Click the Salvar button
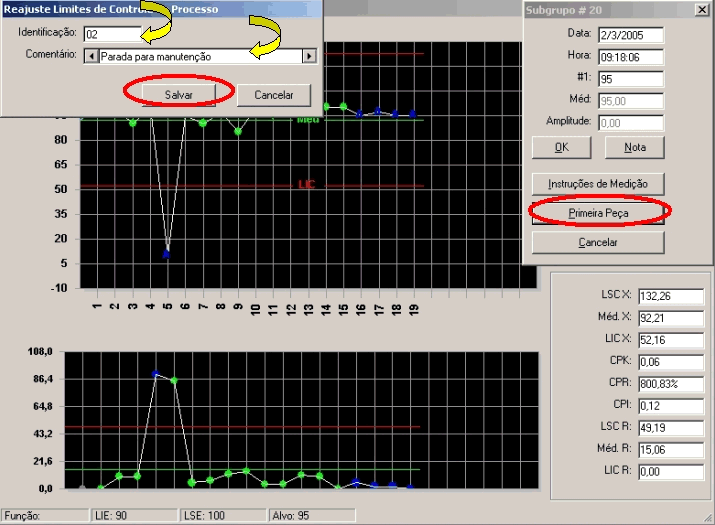715x525 pixels. coord(180,95)
